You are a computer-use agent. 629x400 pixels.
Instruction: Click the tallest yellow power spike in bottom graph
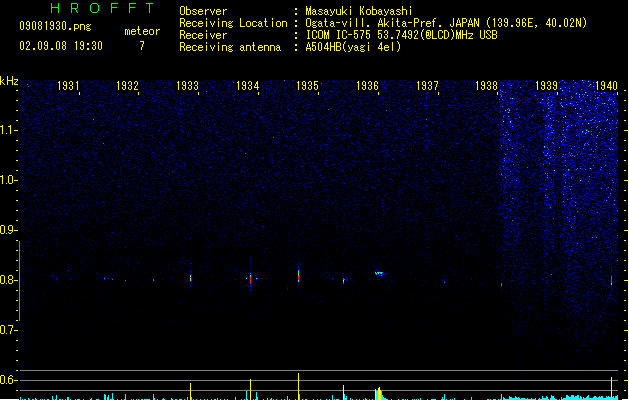[298, 386]
